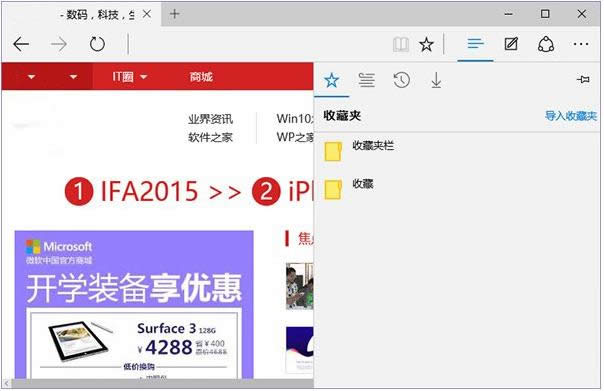Click the 软件之家 link
The width and height of the screenshot is (604, 391).
pos(210,137)
